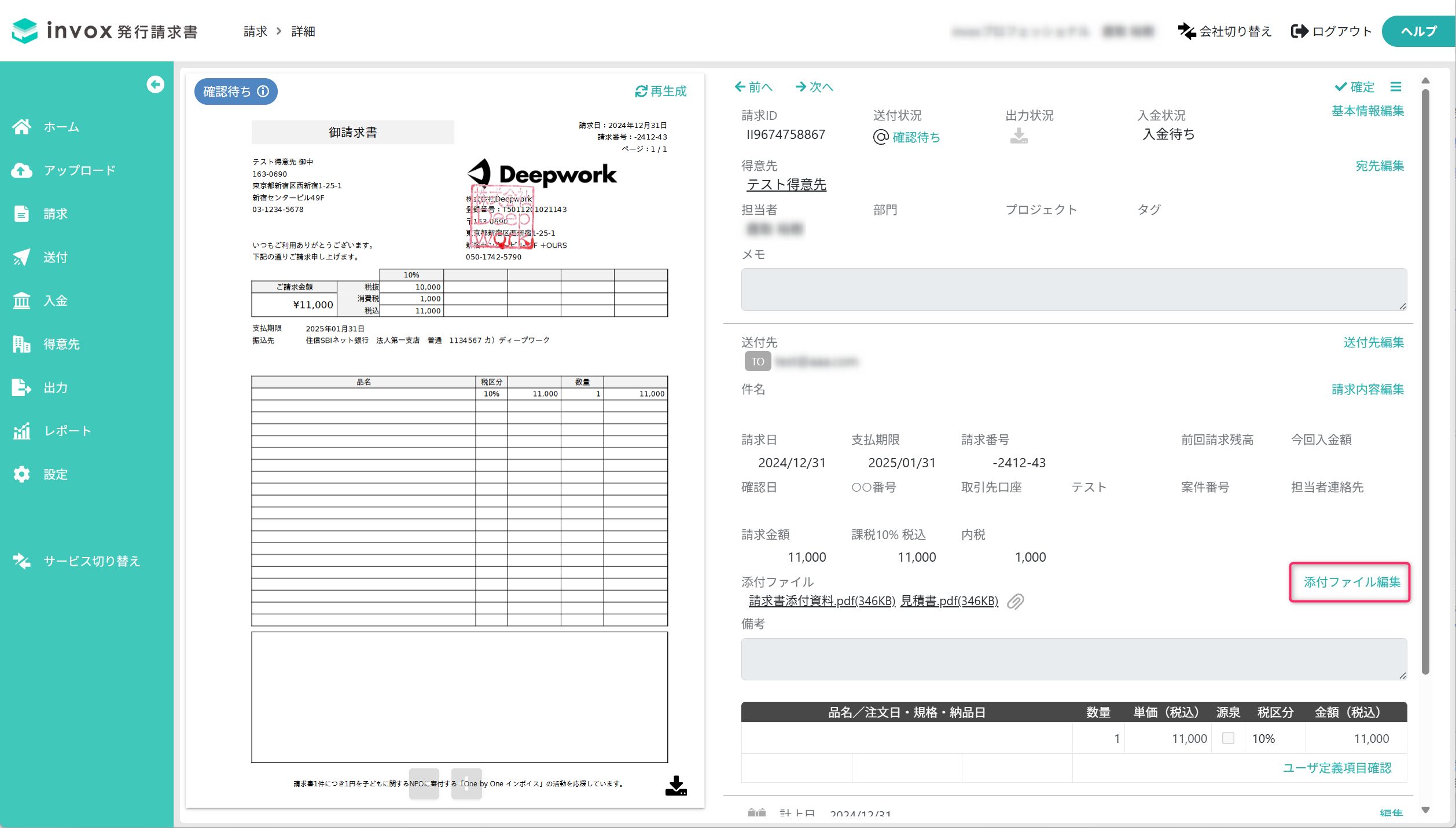Click the 御請求書 title in the preview
Screen dimensions: 1456x828
click(x=352, y=132)
